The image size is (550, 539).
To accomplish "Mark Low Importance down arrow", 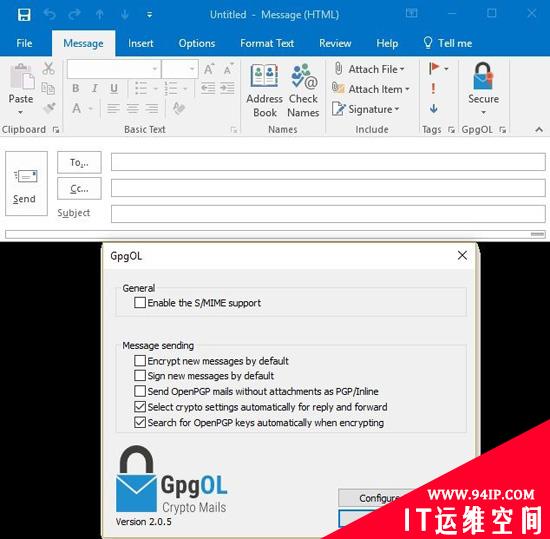I will (434, 109).
